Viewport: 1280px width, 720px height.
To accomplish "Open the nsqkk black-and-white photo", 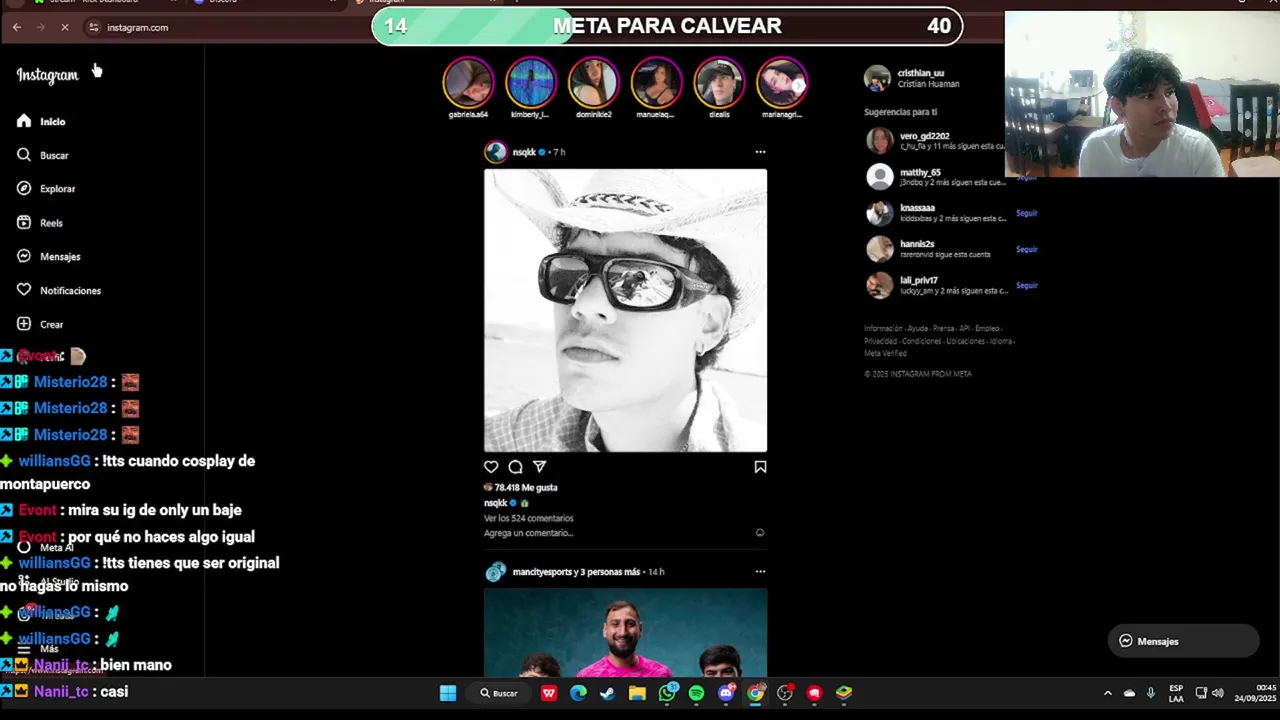I will click(x=626, y=310).
